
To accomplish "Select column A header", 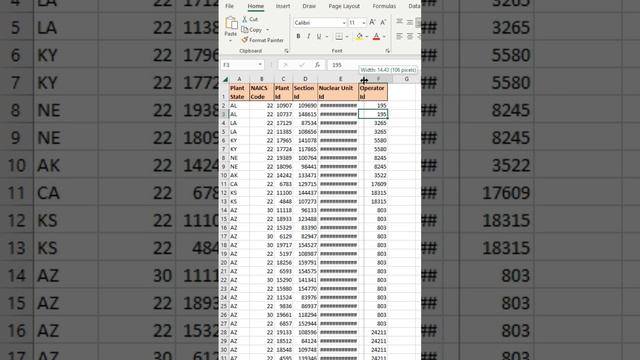I will (239, 79).
